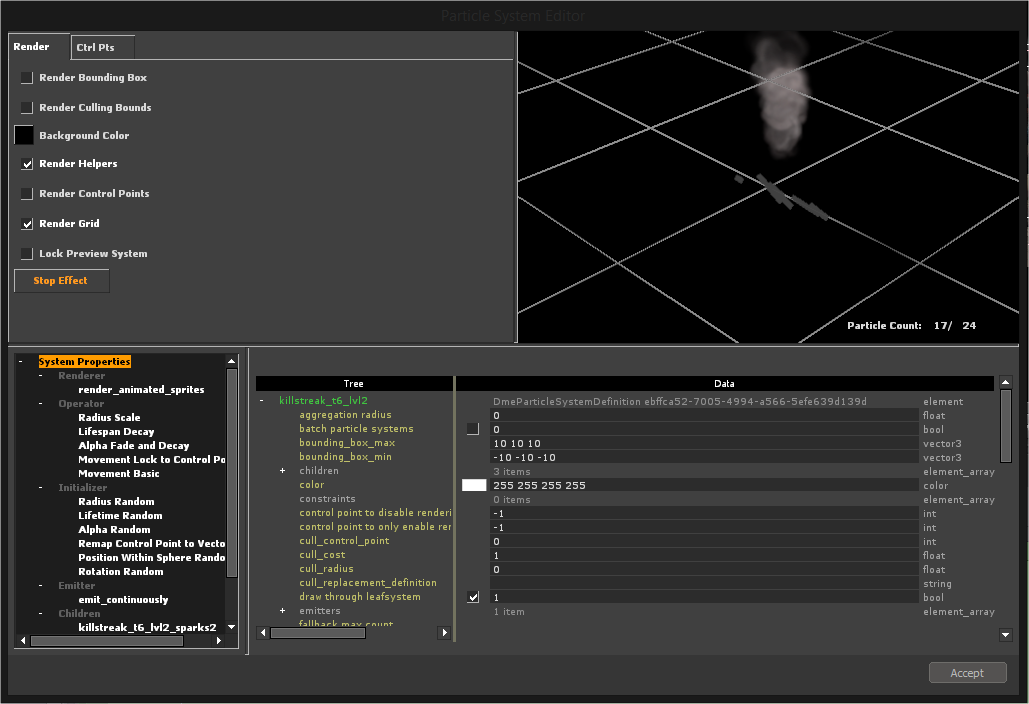This screenshot has height=704, width=1029.
Task: Click left arrow of Tree column scrollbar
Action: (x=263, y=633)
